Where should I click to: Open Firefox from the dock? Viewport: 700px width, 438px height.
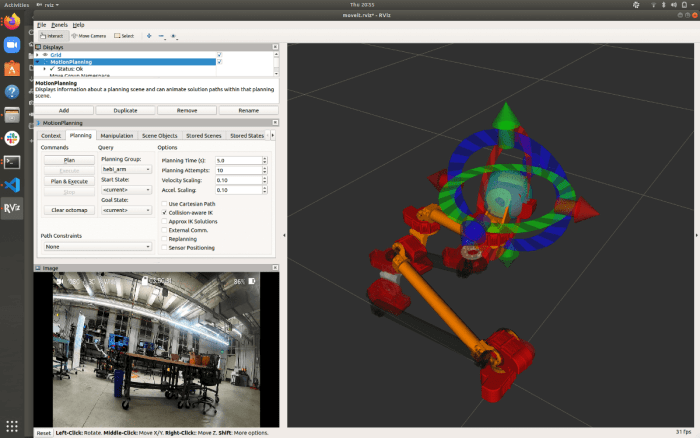click(x=12, y=21)
